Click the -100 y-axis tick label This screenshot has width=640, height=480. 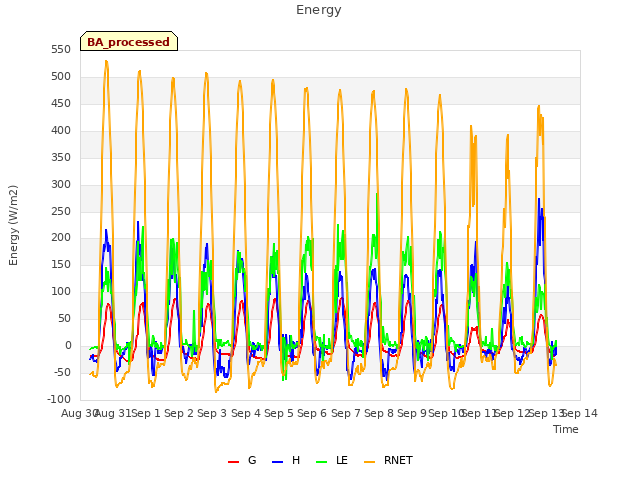point(59,399)
